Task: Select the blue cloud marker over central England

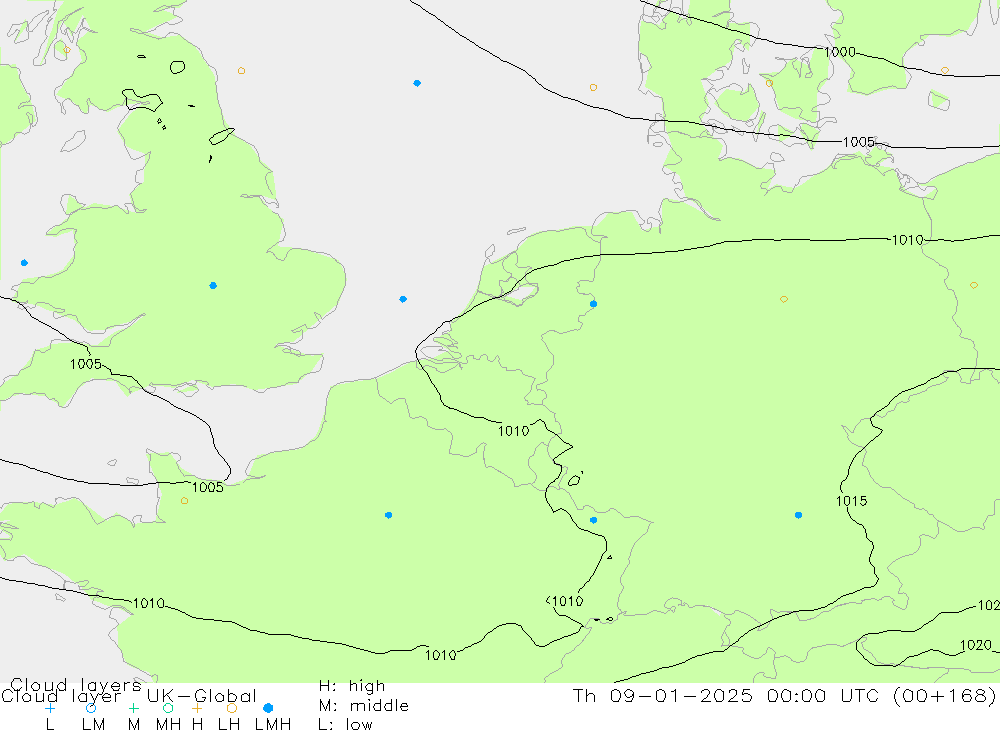Action: (x=213, y=286)
